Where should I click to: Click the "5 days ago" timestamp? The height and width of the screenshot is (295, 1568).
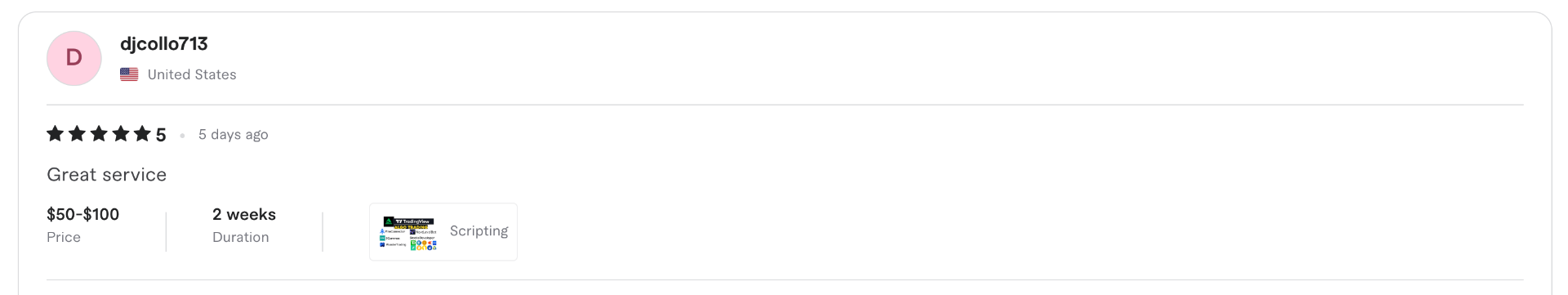(234, 134)
